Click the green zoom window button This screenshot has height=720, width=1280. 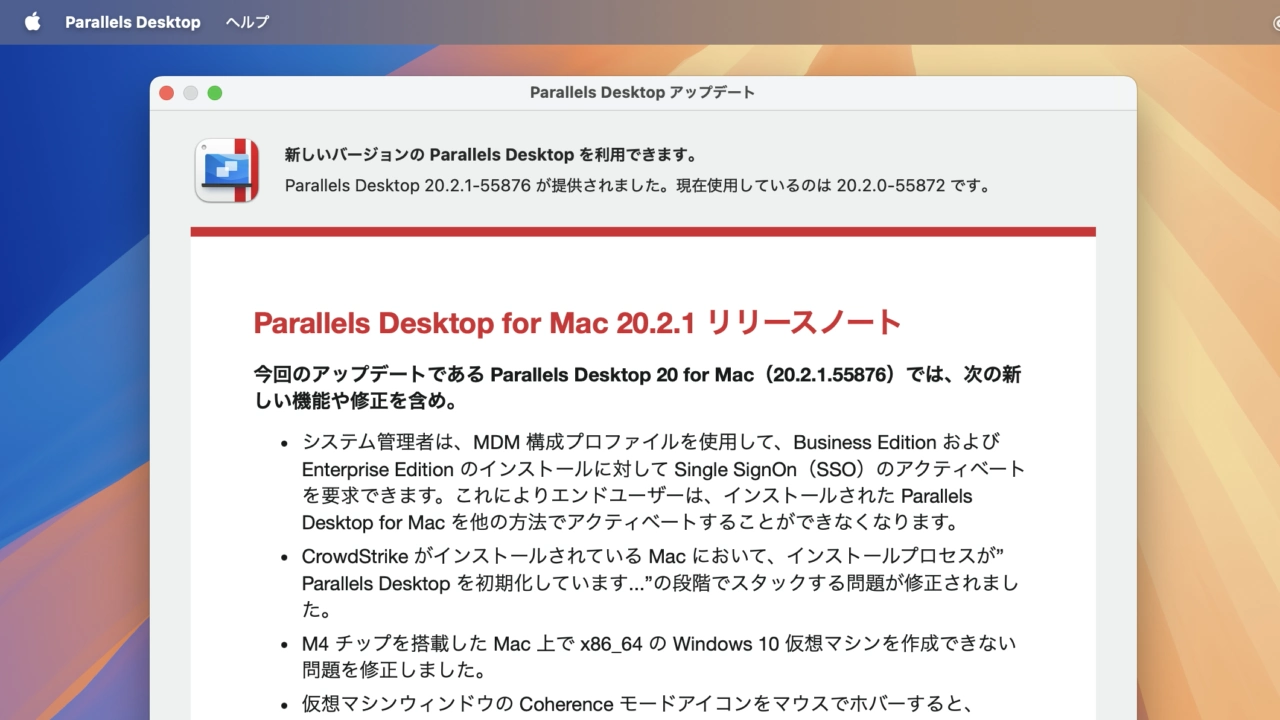tap(215, 93)
